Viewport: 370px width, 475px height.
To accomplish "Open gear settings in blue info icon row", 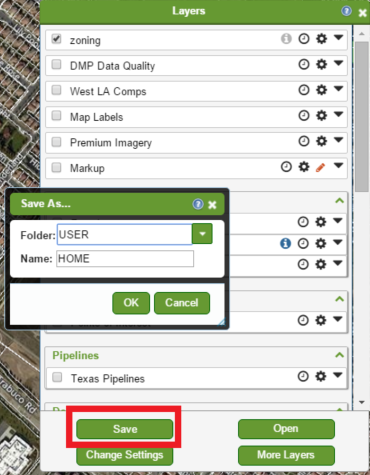I will tap(320, 243).
